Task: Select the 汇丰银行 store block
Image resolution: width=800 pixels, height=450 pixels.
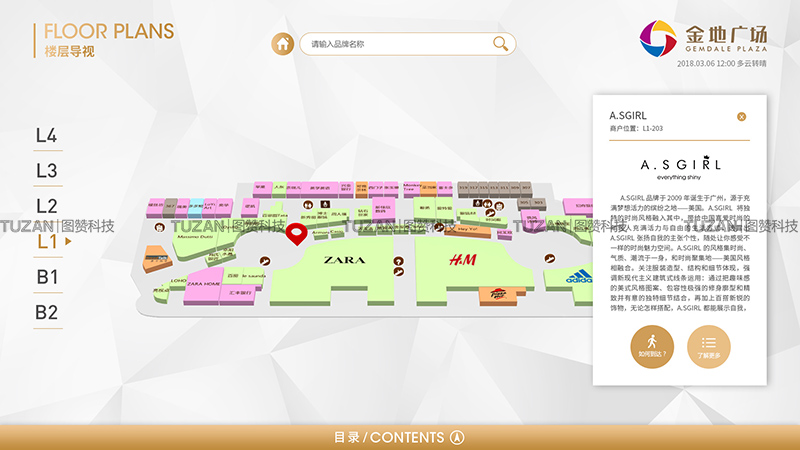Action: 238,295
